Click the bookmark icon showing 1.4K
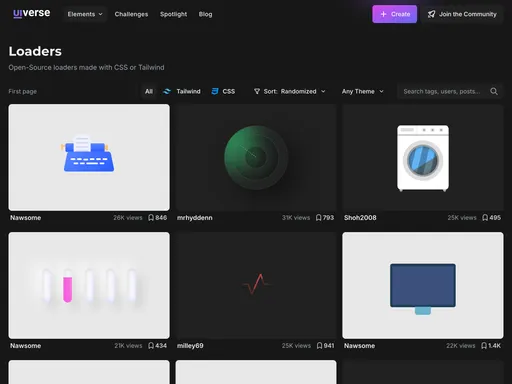The image size is (512, 384). 484,346
